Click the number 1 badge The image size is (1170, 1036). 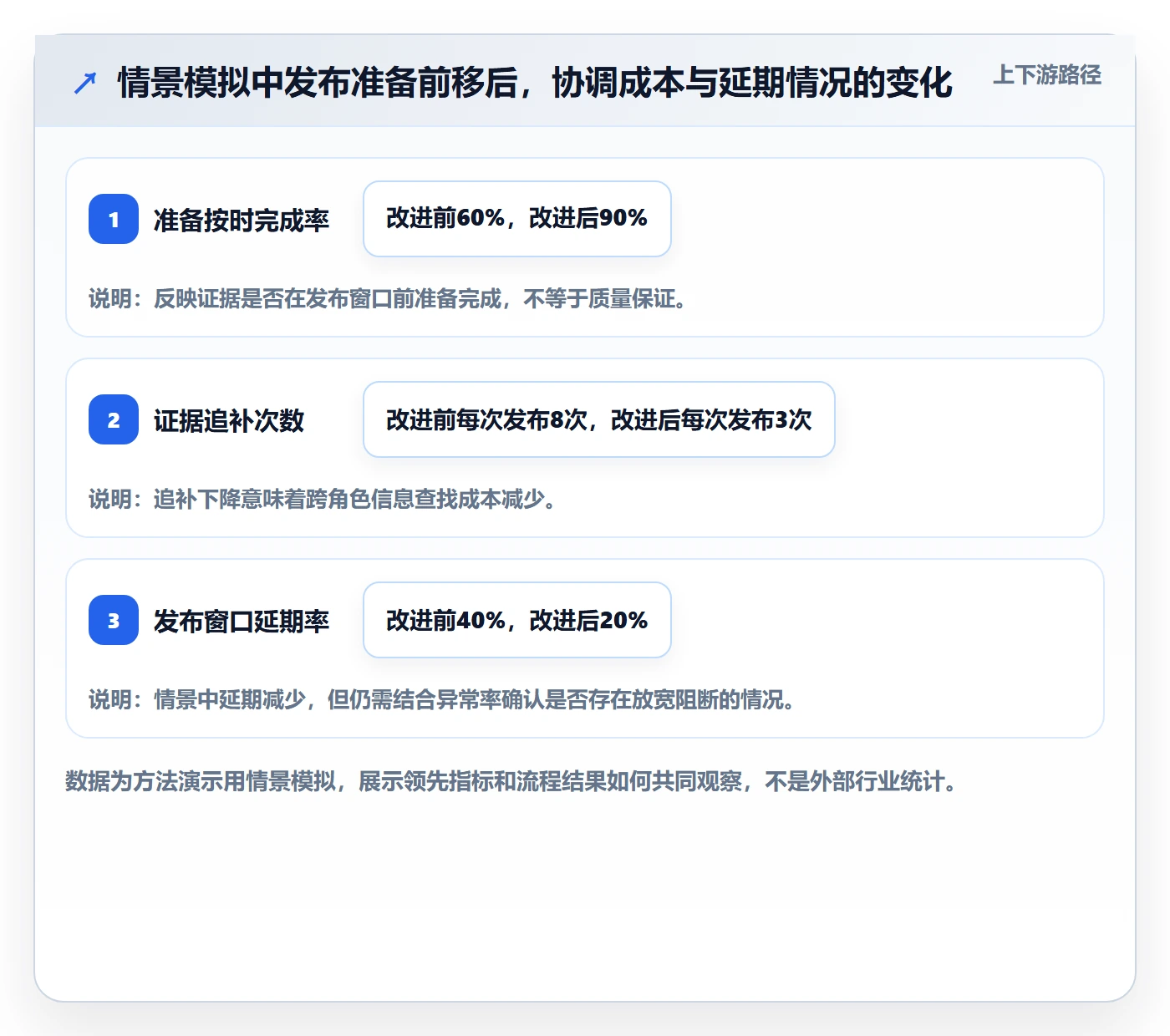coord(114,219)
